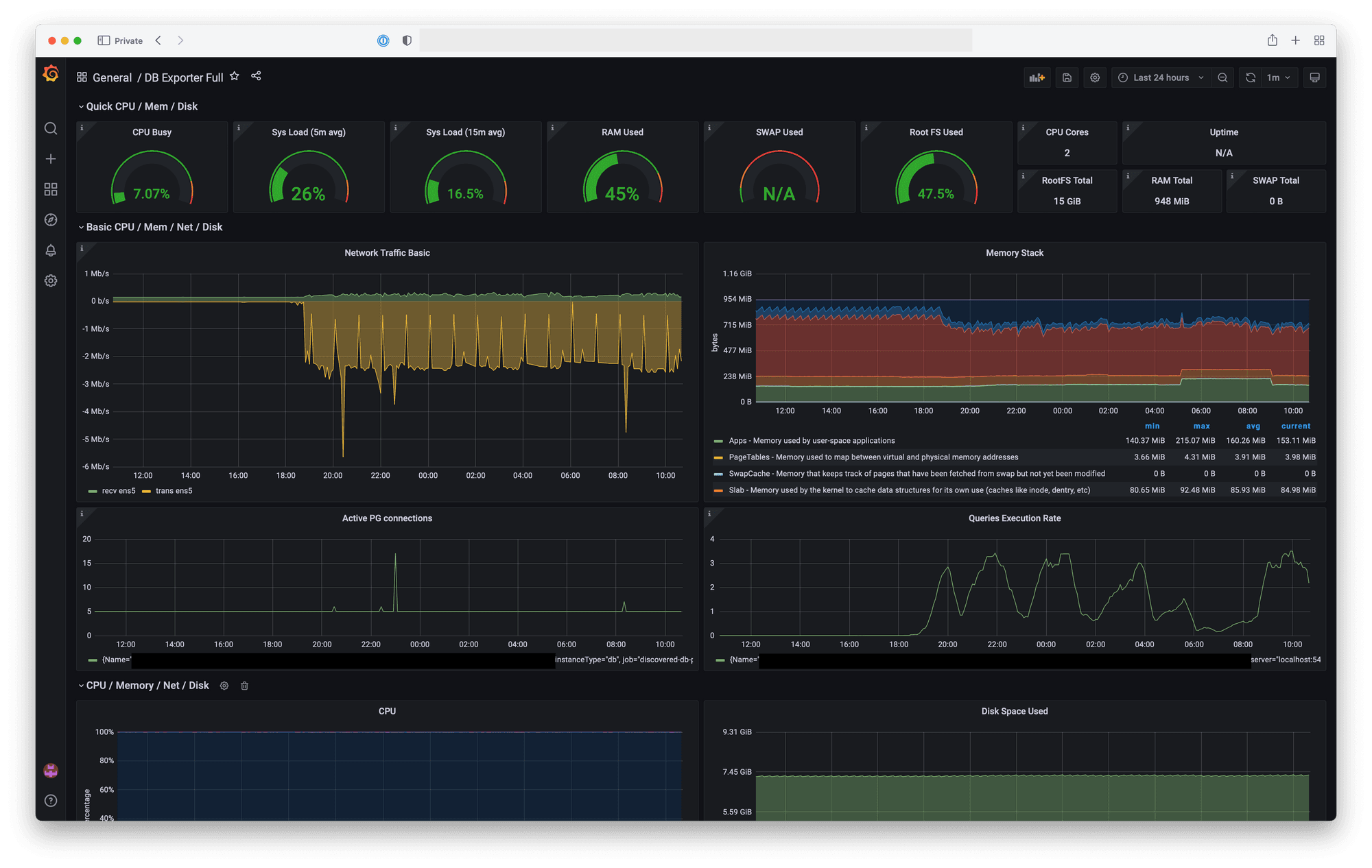Viewport: 1372px width, 868px height.
Task: Share dashboard via share icon
Action: tap(256, 76)
